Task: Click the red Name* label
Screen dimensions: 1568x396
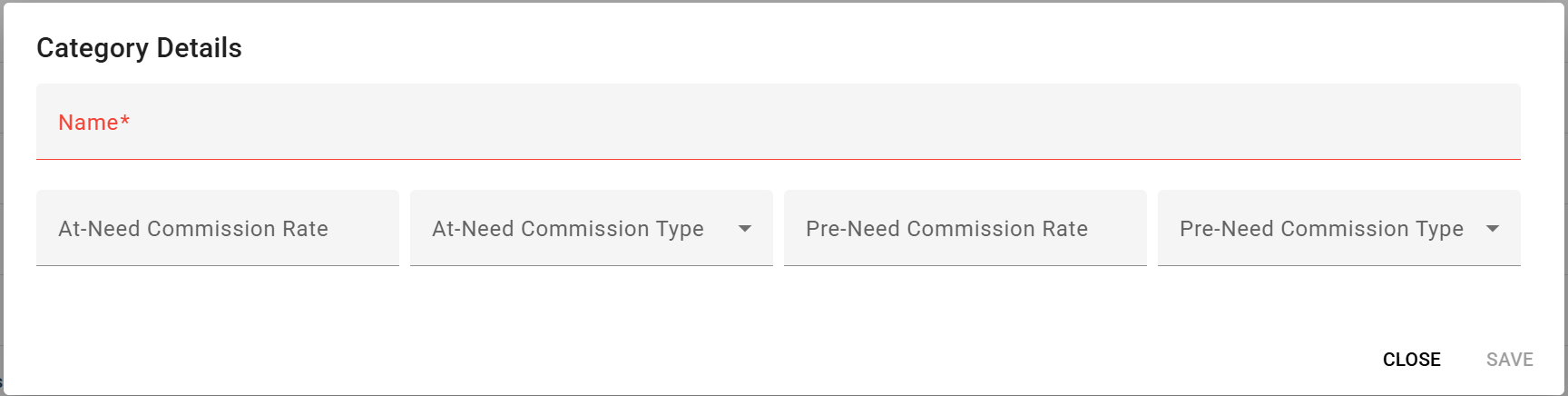Action: coord(93,123)
